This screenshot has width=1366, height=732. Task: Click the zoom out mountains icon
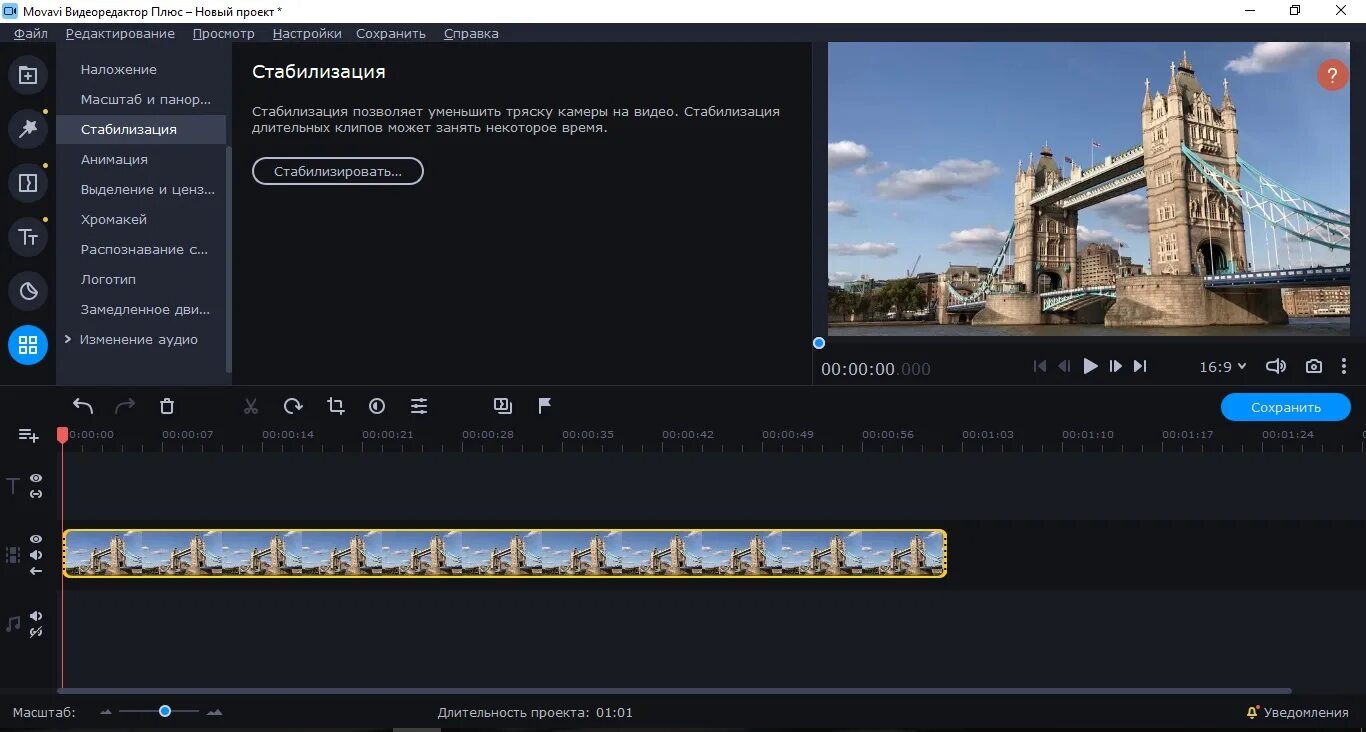(x=106, y=713)
